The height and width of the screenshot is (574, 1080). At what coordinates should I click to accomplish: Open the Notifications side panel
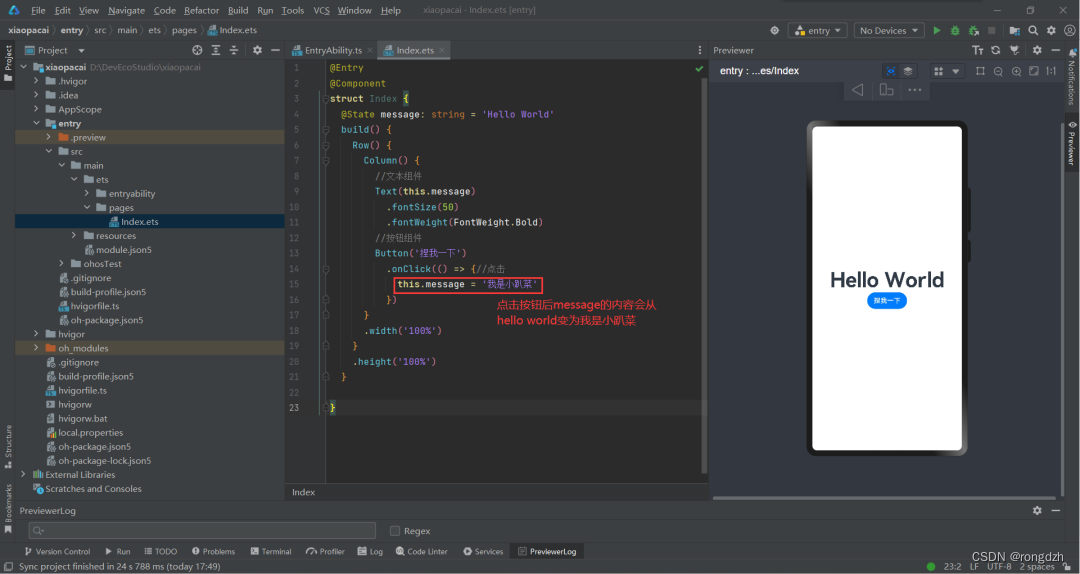(1072, 77)
